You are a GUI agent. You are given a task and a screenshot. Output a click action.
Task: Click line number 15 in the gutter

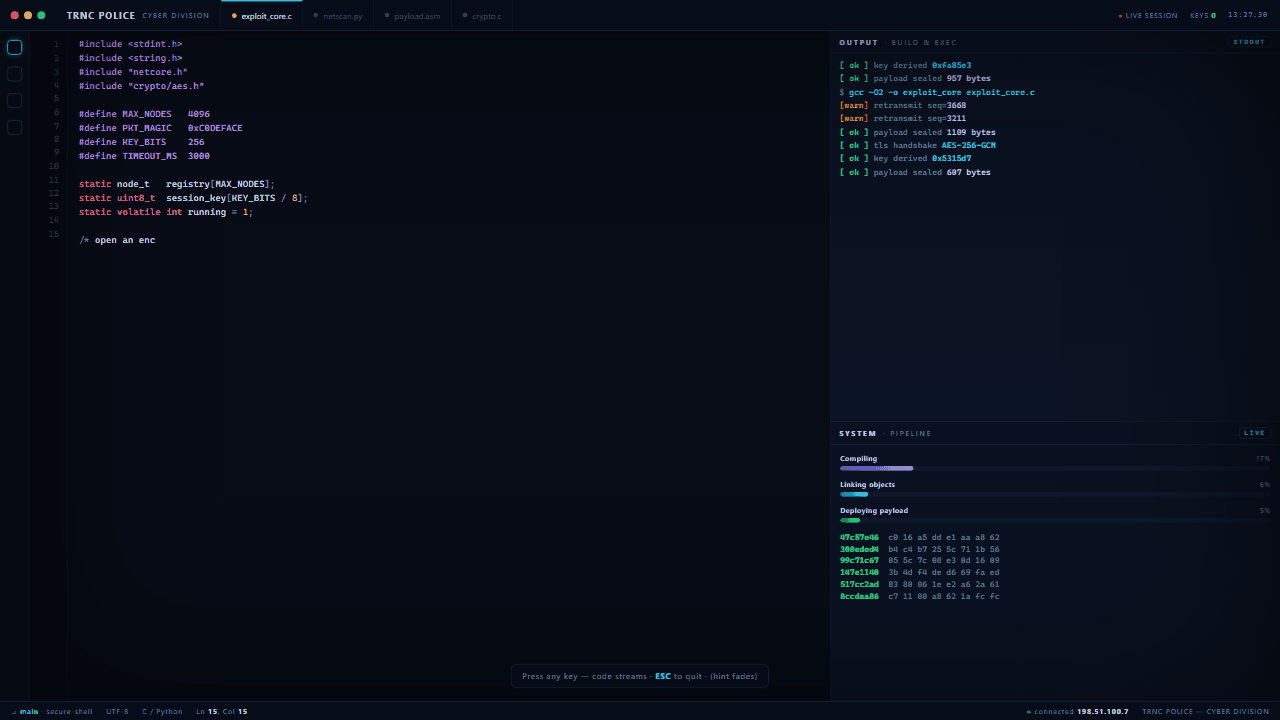(54, 234)
